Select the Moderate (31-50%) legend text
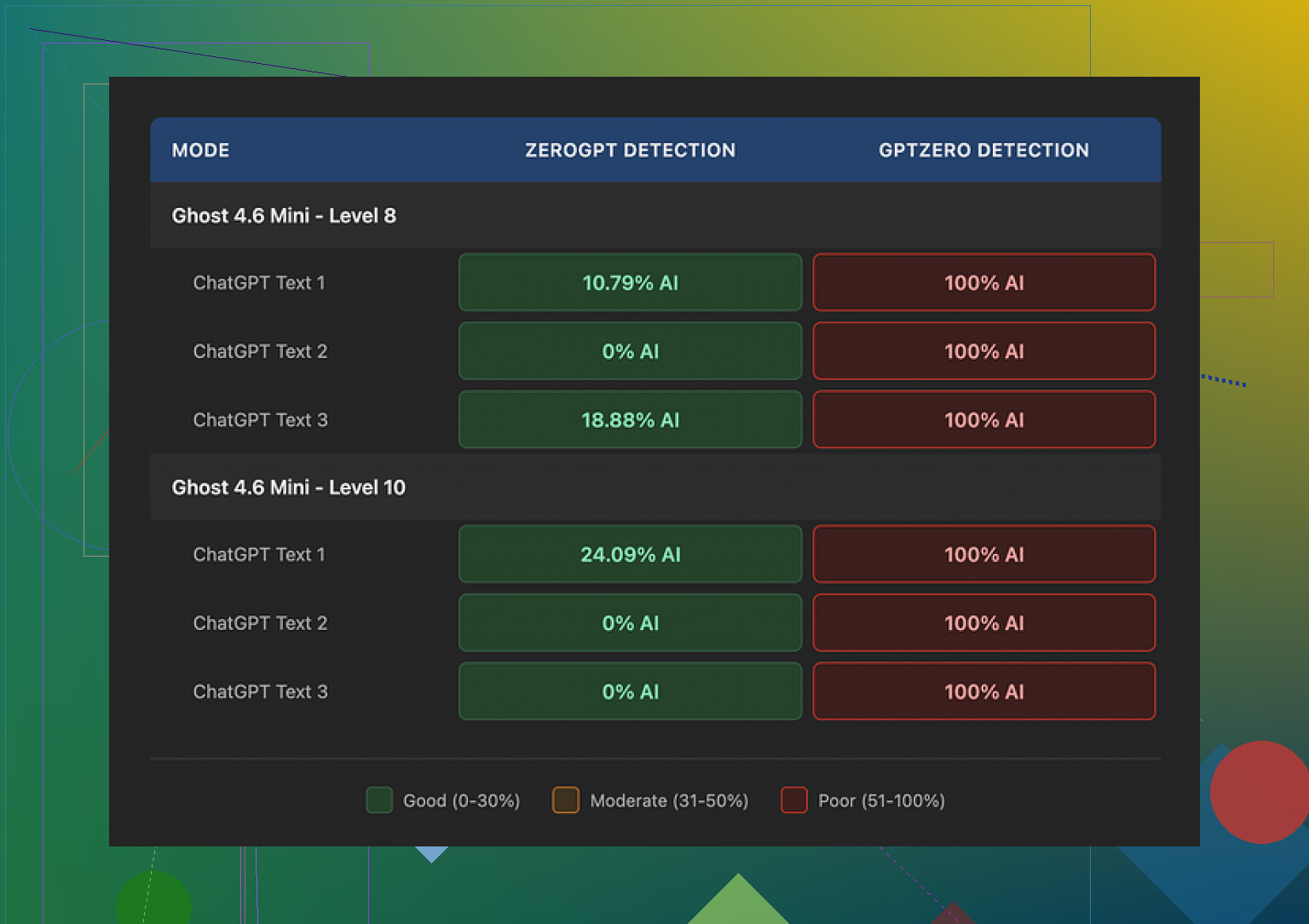Screen dimensions: 1309x924 [669, 801]
